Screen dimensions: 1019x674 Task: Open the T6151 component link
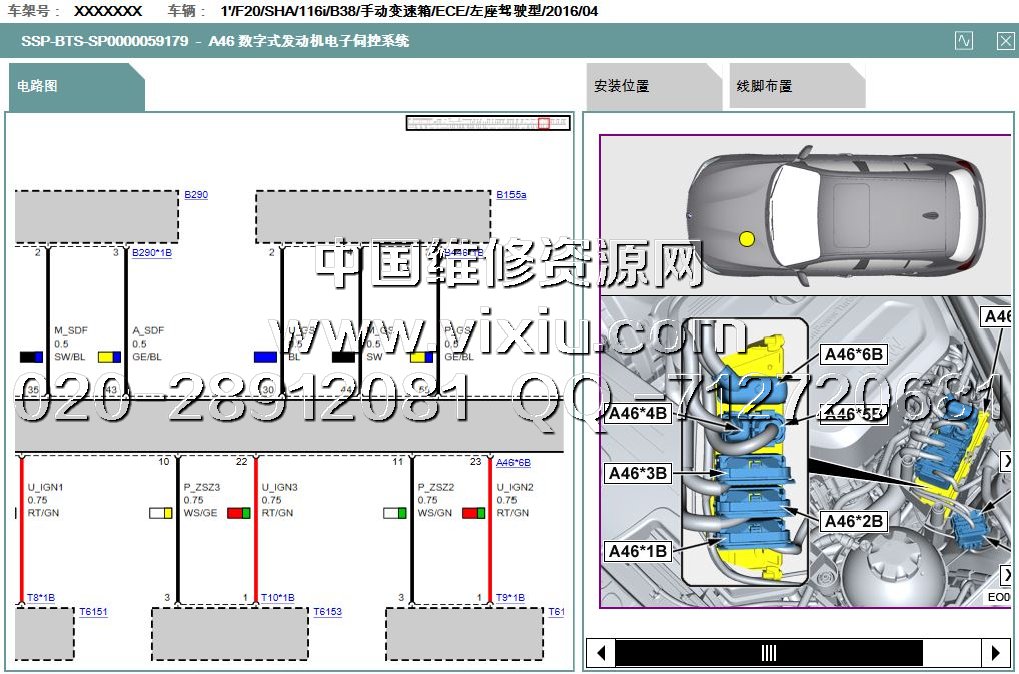click(93, 611)
